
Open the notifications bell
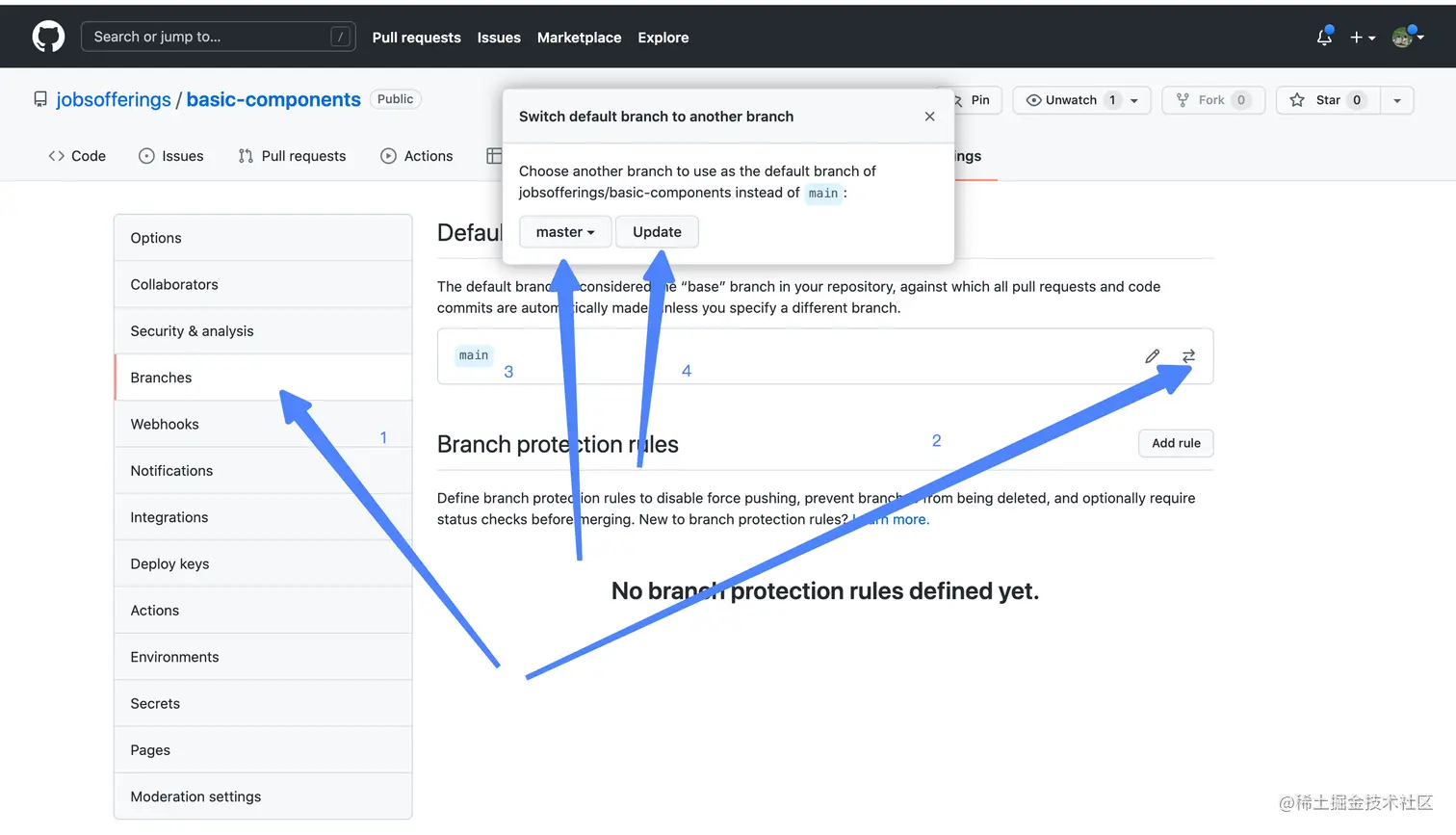pyautogui.click(x=1325, y=37)
